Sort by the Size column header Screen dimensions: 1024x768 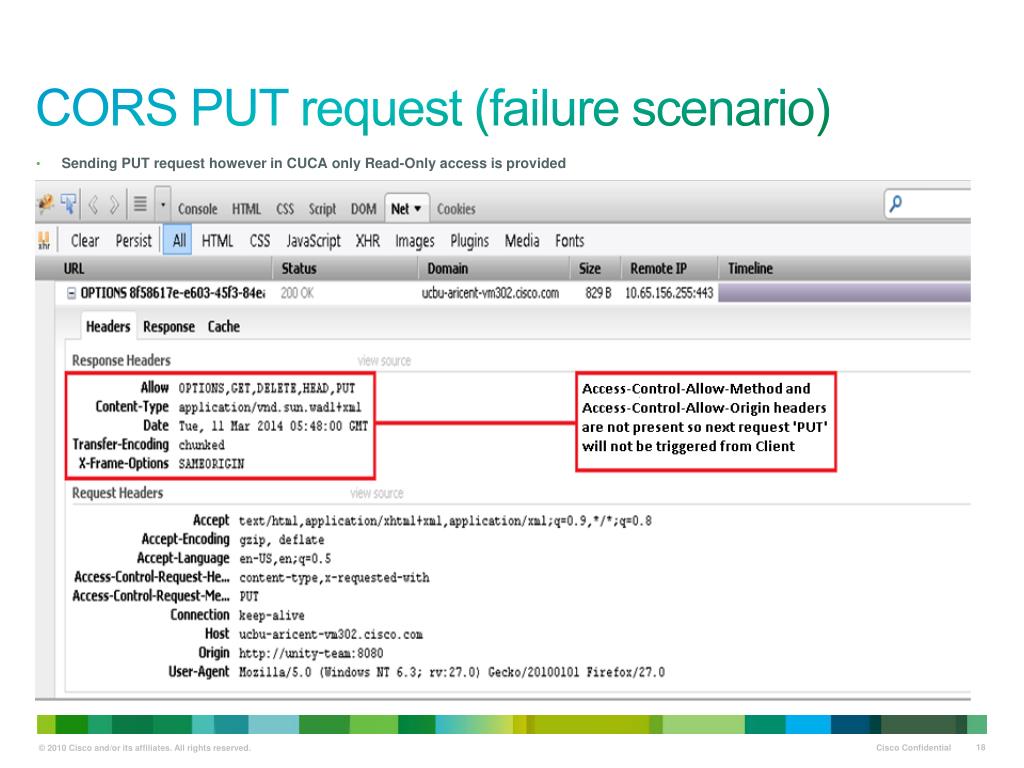pyautogui.click(x=595, y=268)
